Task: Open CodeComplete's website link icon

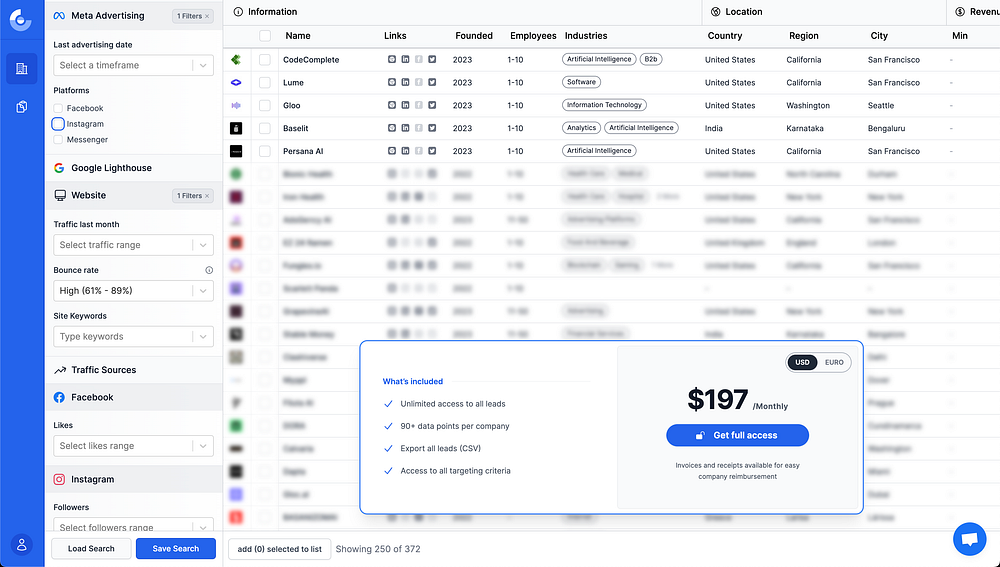Action: [x=392, y=59]
